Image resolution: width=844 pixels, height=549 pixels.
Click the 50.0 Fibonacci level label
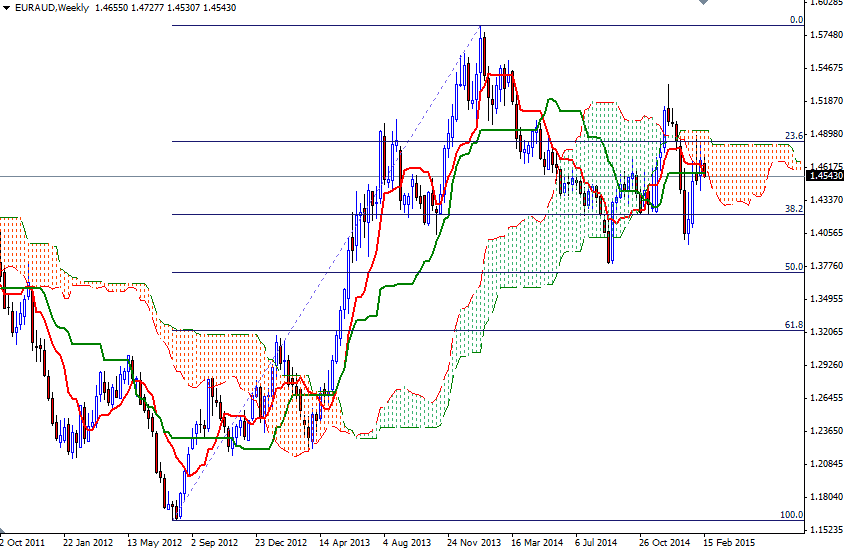pyautogui.click(x=794, y=266)
